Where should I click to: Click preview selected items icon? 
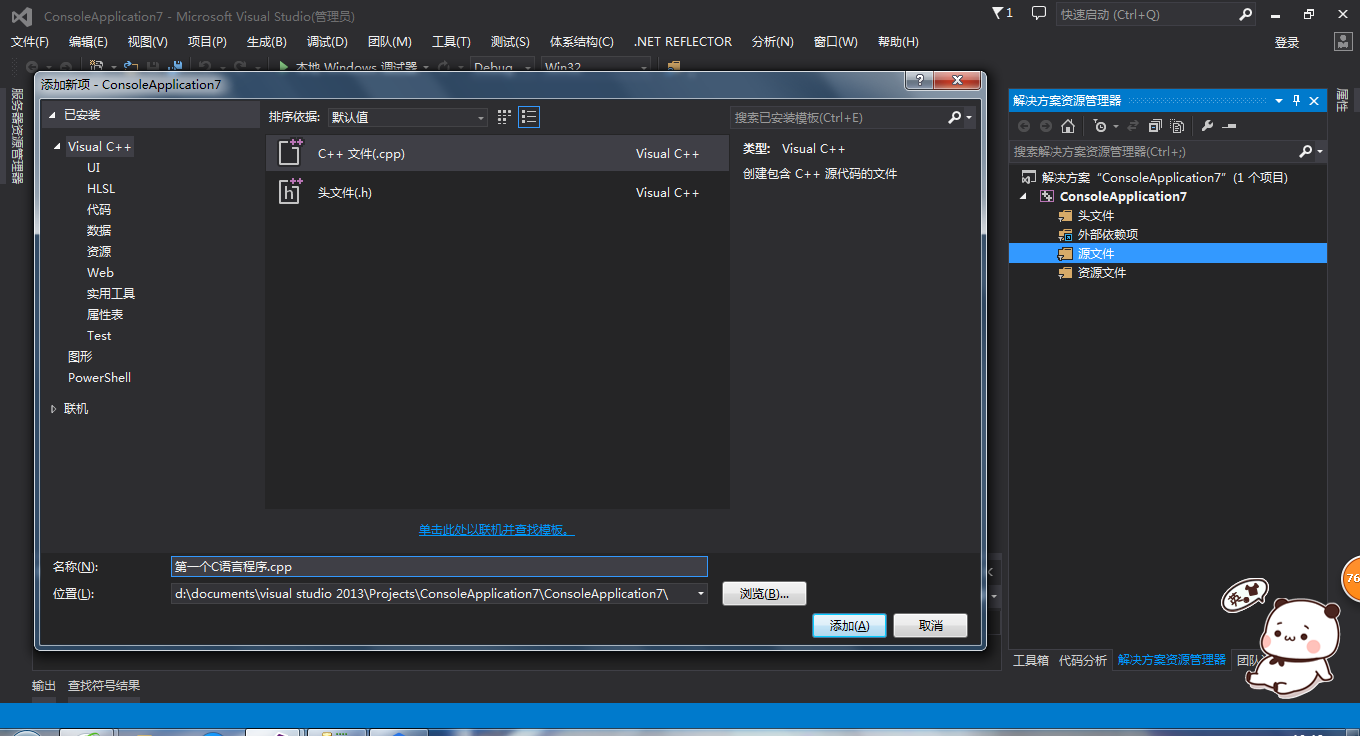coord(1229,126)
